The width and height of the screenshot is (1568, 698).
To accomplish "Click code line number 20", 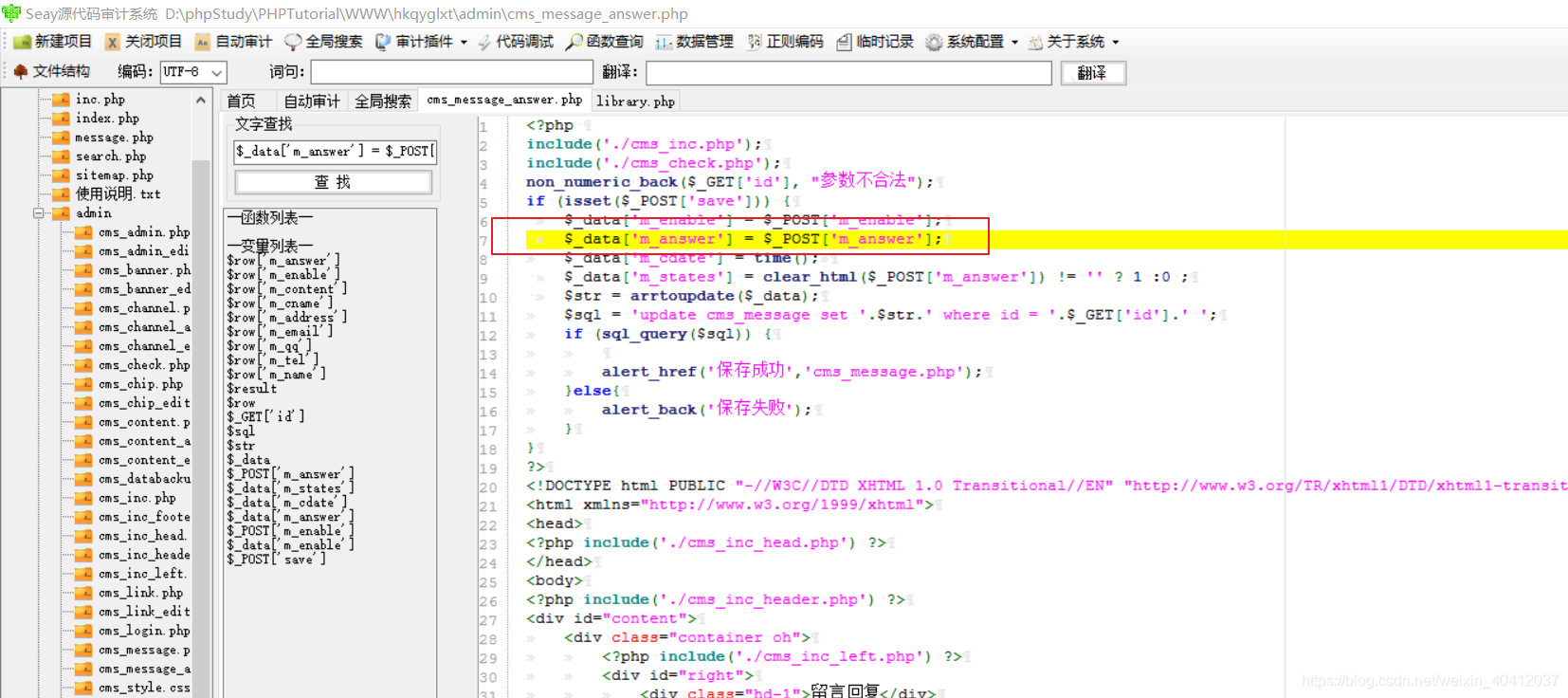I will tap(487, 487).
